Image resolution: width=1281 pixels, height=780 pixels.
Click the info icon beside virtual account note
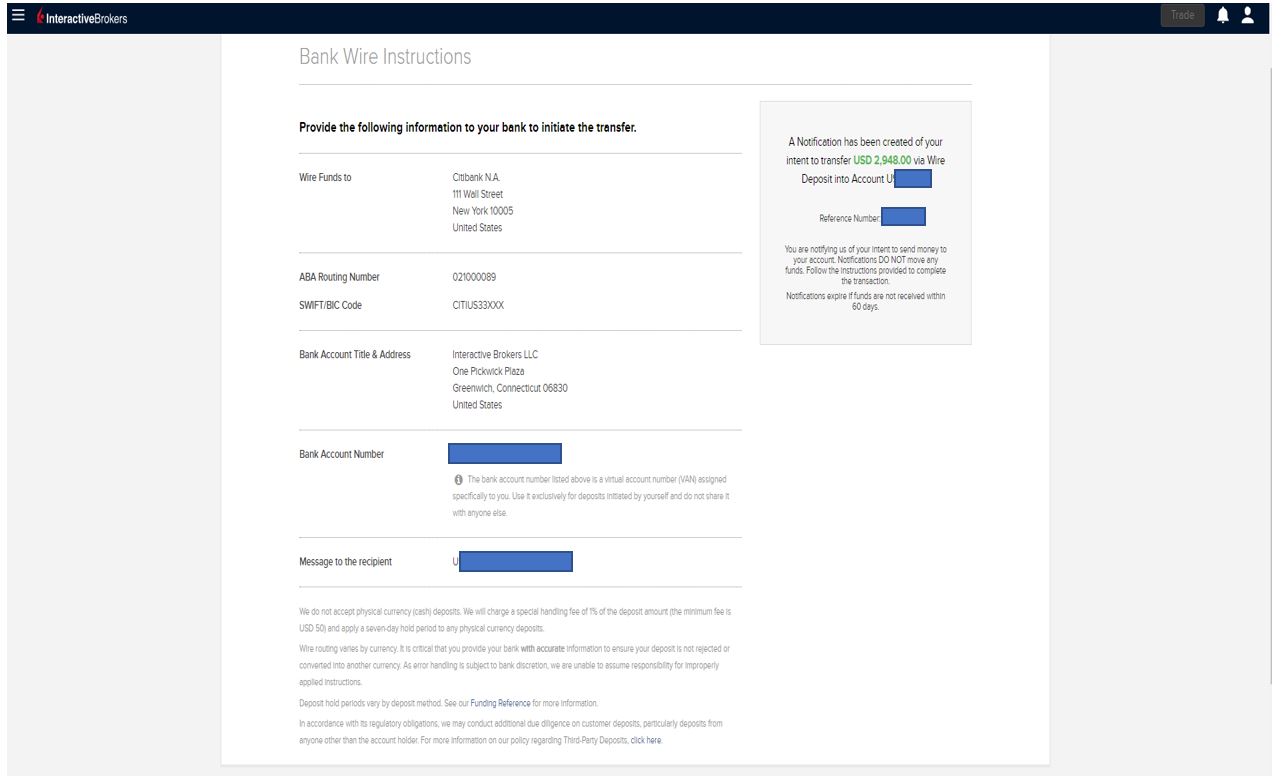(458, 480)
